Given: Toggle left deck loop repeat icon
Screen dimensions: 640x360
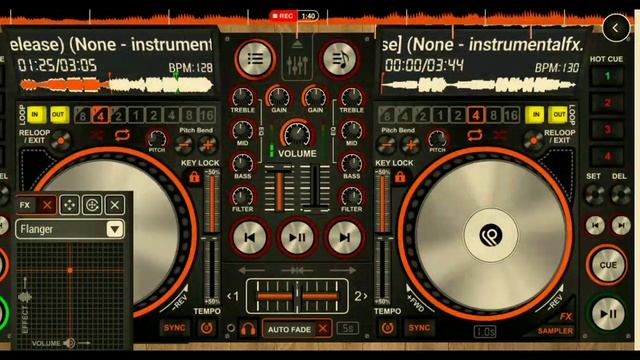Looking at the screenshot, I should 122,135.
